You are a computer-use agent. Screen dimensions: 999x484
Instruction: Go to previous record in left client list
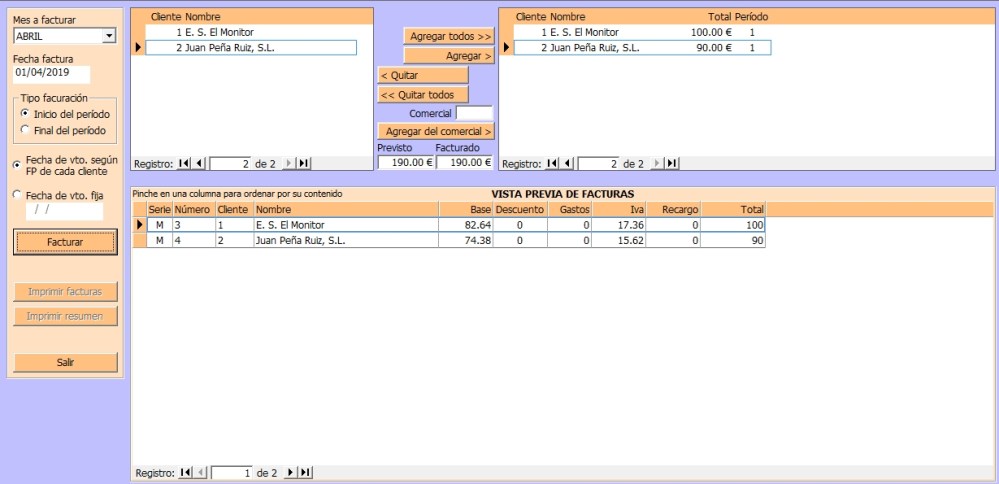(198, 163)
